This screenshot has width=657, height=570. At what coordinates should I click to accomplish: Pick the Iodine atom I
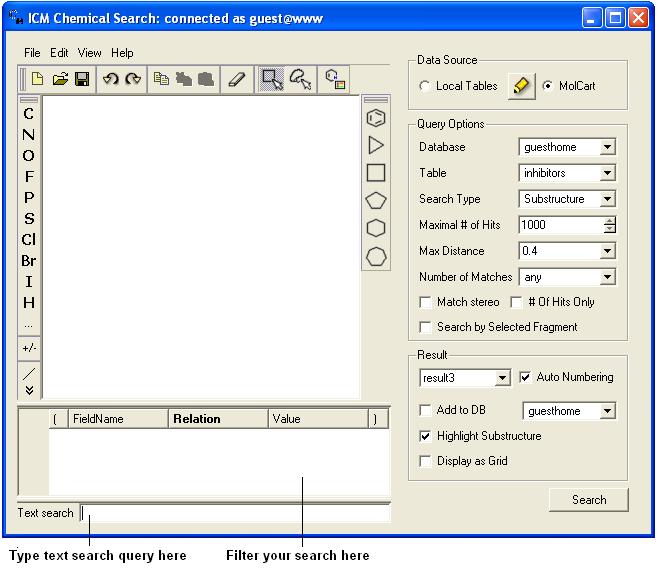(x=28, y=282)
